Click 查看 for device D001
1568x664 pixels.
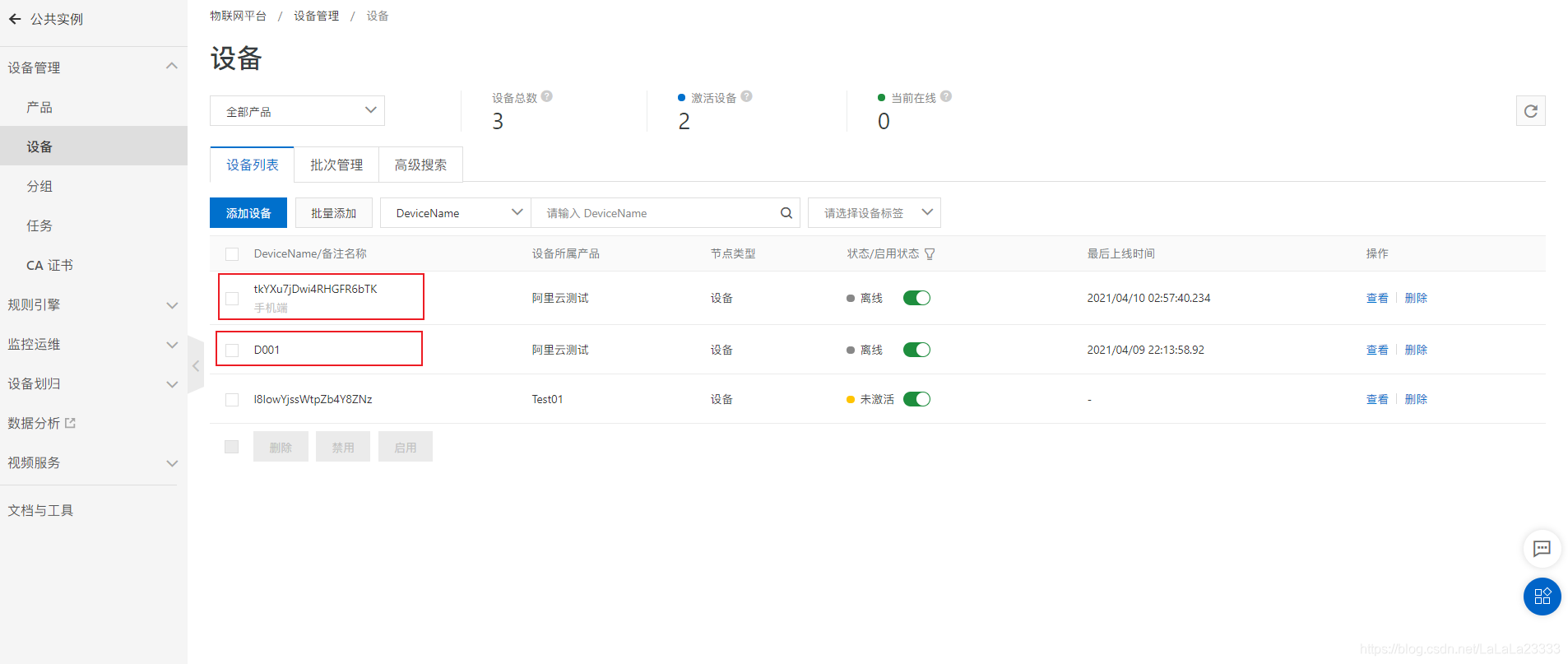1377,350
